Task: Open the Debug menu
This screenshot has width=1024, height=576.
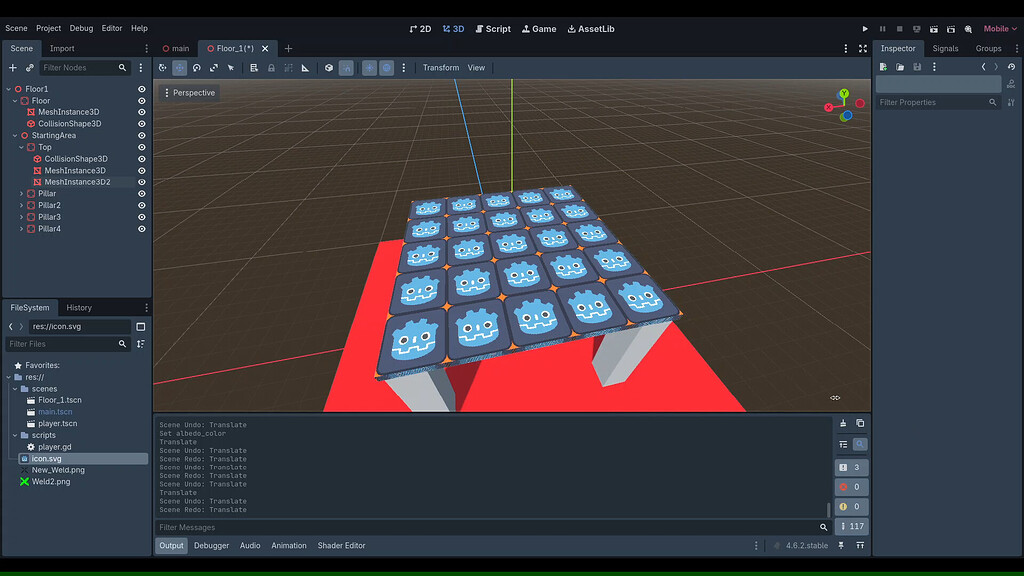Action: 81,29
